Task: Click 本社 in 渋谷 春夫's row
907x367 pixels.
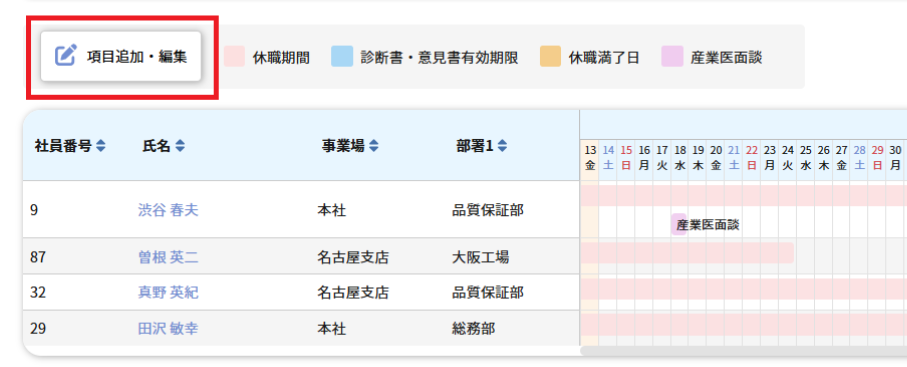Action: [x=331, y=210]
